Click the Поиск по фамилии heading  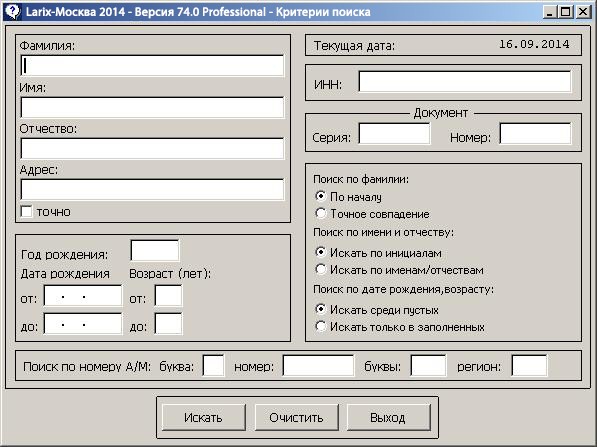click(361, 179)
